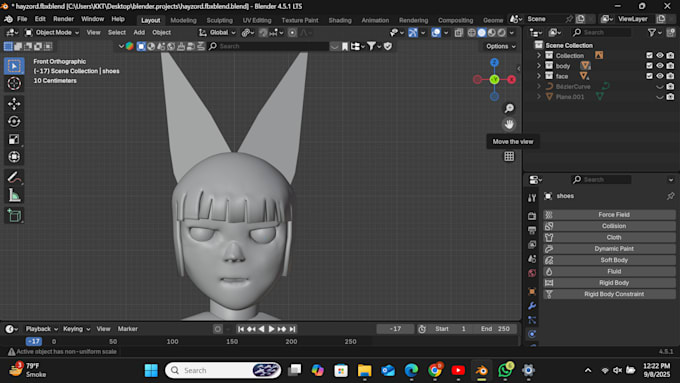Add a Force Field physics
Image resolution: width=680 pixels, height=383 pixels.
[x=609, y=215]
